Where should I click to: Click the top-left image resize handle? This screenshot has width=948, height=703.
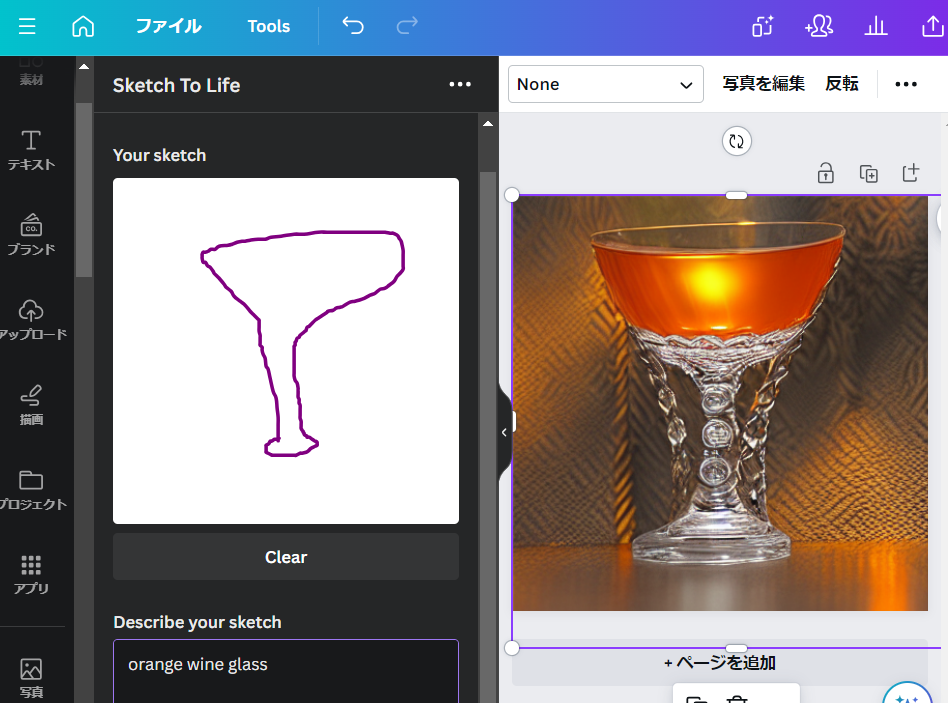coord(511,195)
